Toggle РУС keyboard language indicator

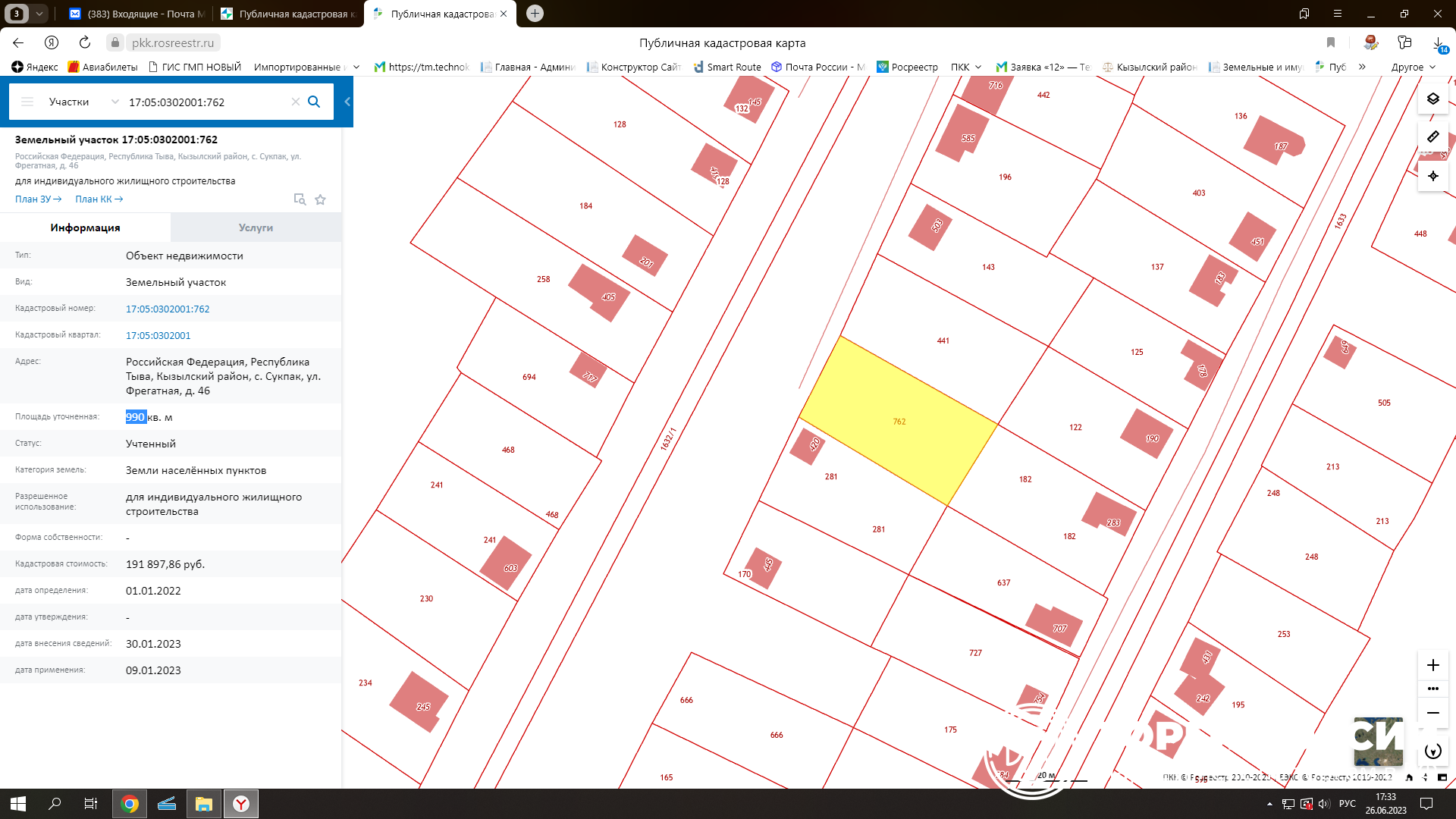coord(1347,804)
